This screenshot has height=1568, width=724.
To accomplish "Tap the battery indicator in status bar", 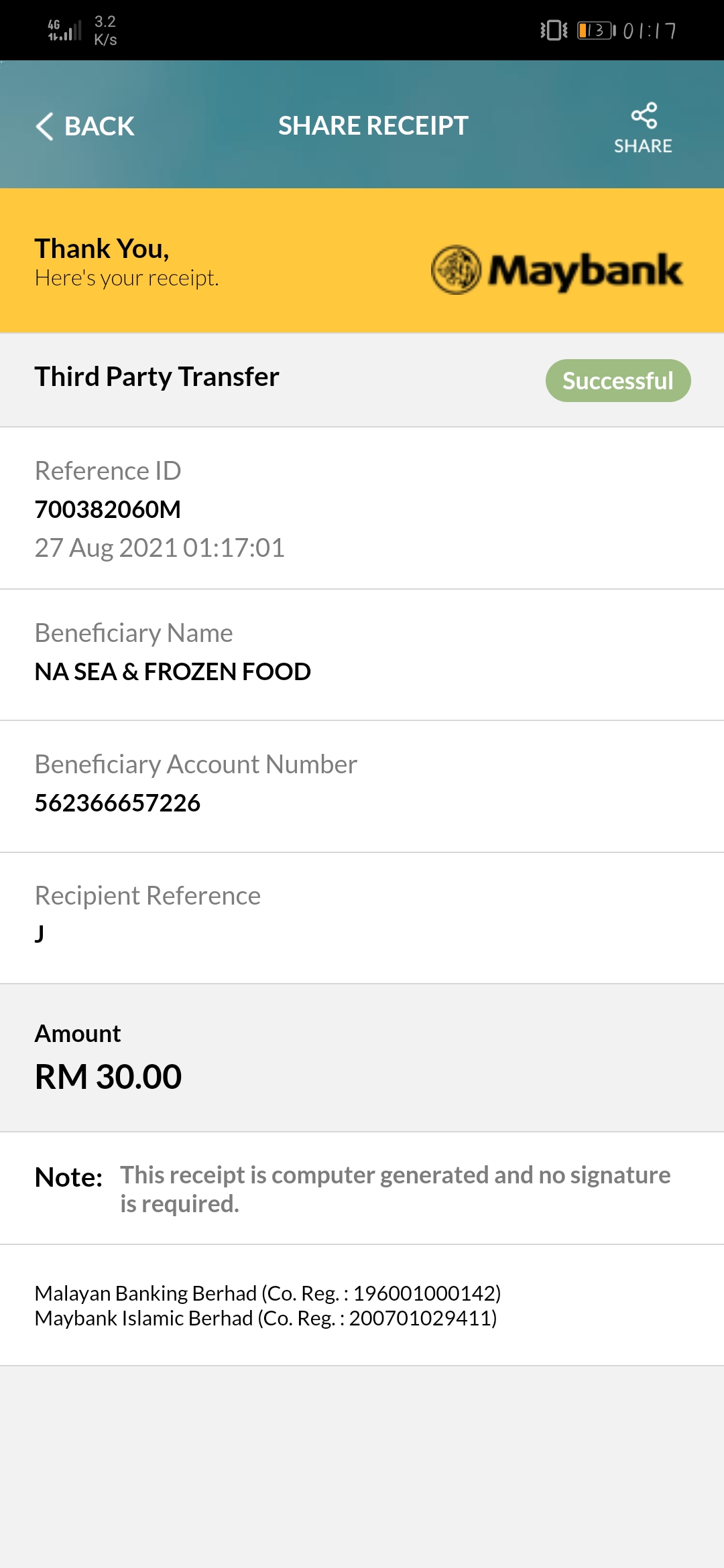I will point(596,30).
